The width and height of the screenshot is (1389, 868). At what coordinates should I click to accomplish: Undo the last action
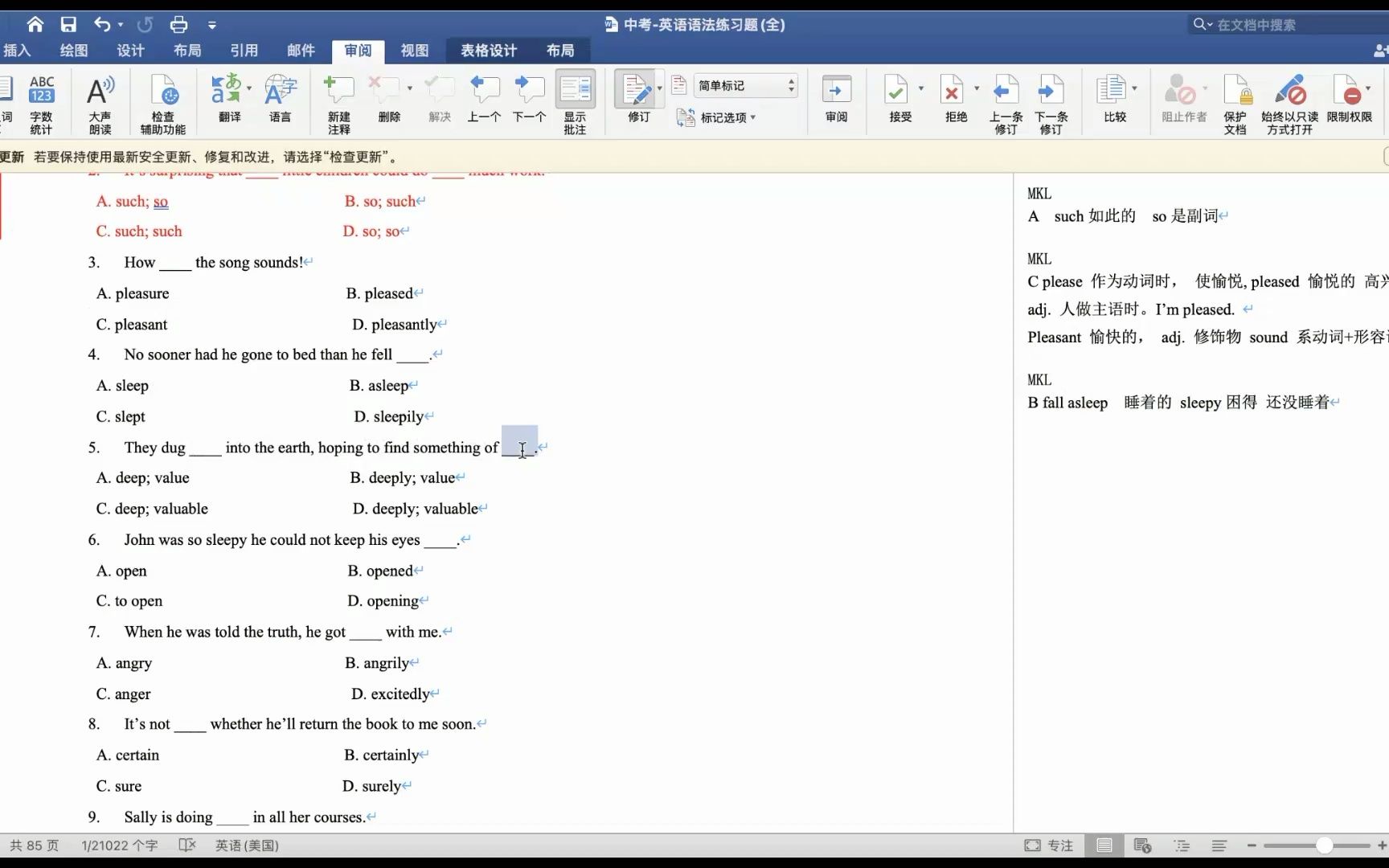[101, 24]
